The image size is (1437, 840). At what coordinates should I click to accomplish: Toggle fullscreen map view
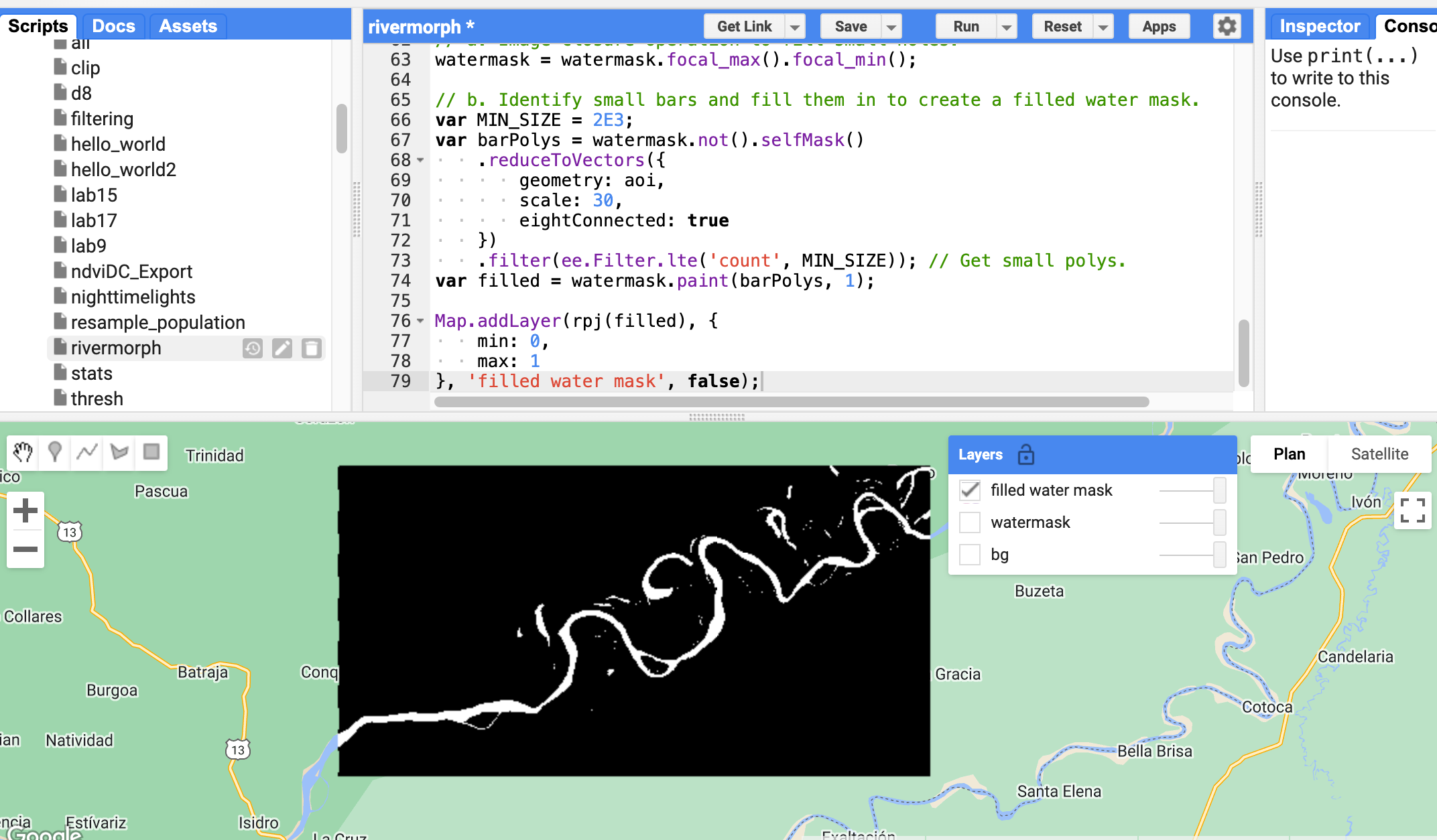point(1412,510)
